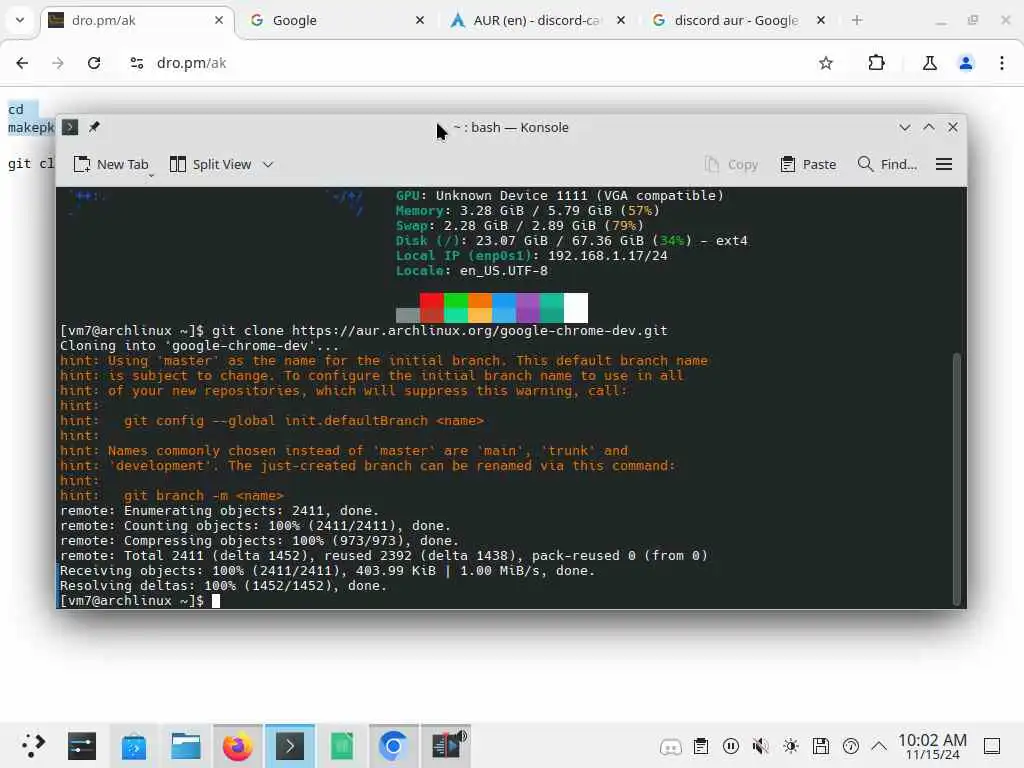Screen dimensions: 1024x768
Task: Open the green spreadsheet app in the taskbar
Action: tap(342, 746)
